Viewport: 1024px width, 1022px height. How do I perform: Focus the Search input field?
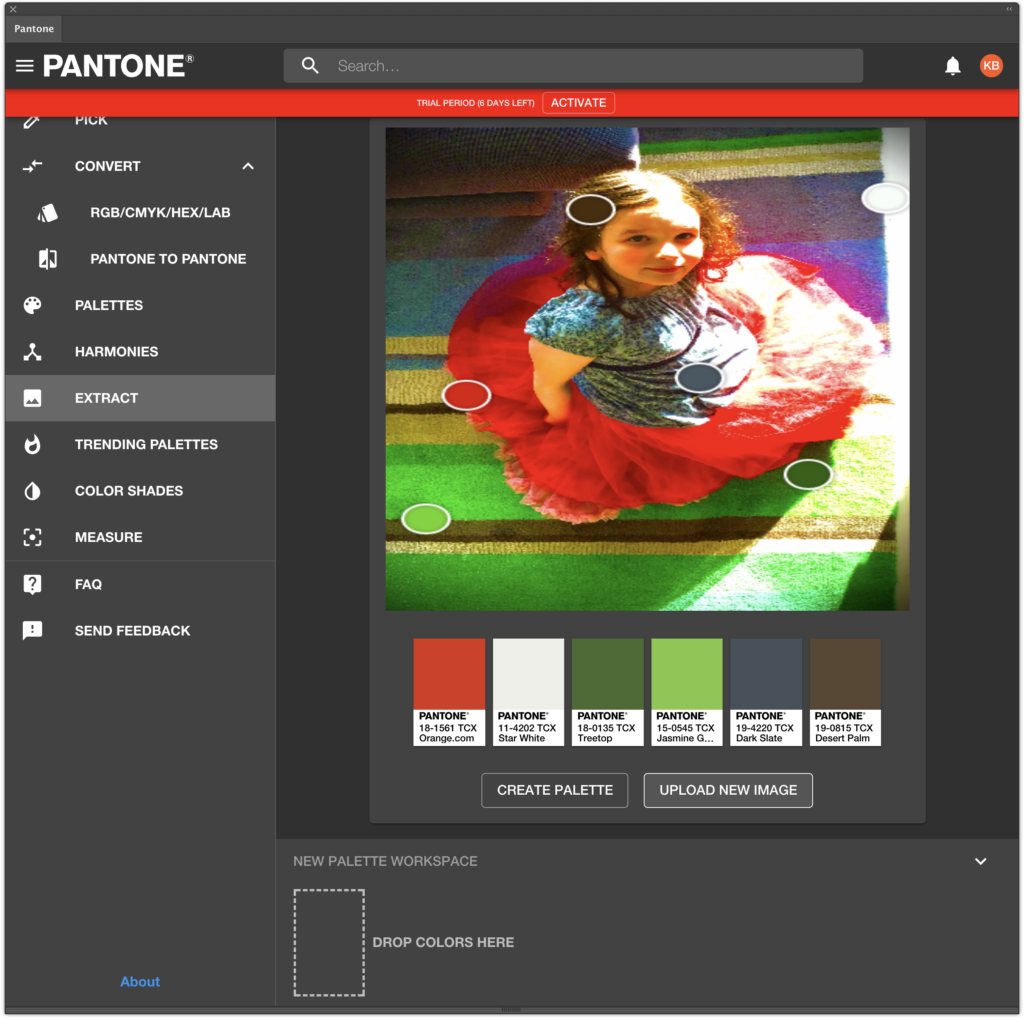click(573, 66)
